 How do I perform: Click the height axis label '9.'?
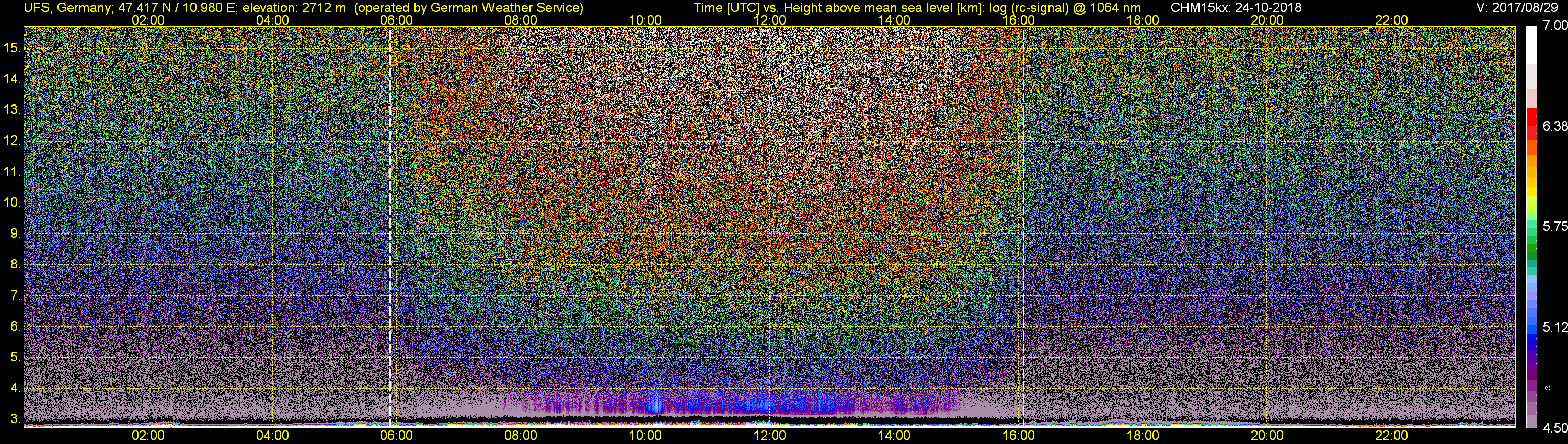(15, 233)
